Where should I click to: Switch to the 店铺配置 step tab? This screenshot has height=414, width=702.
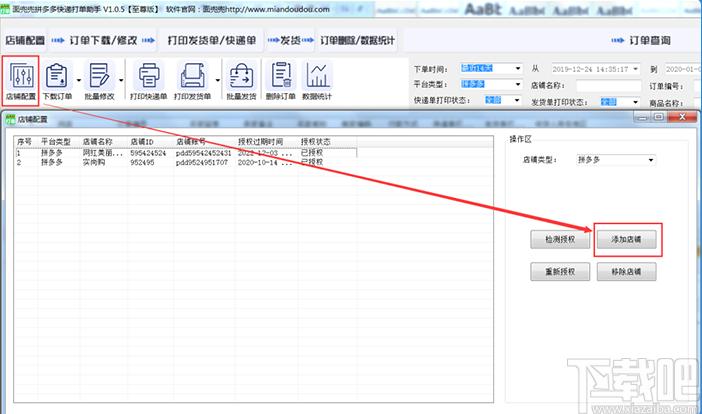(x=25, y=40)
